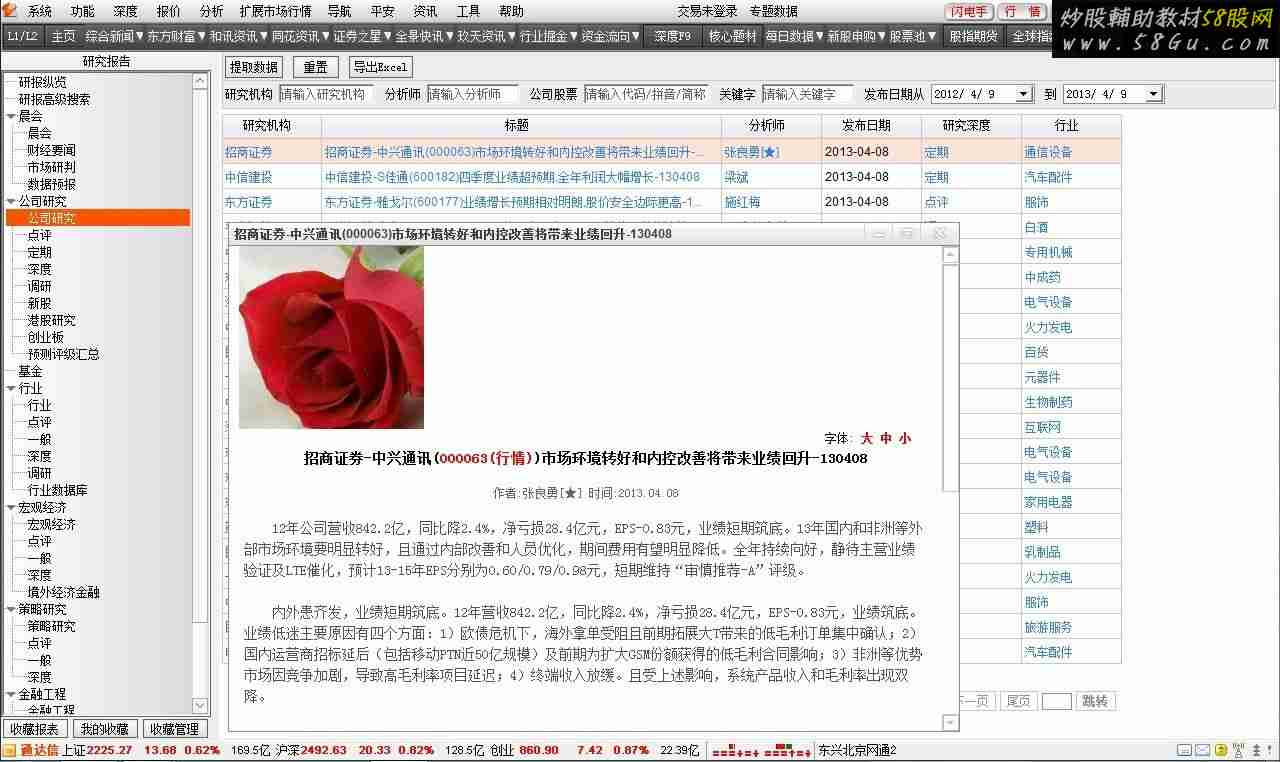Click the 跳转 page jump button
The width and height of the screenshot is (1280, 762).
pyautogui.click(x=1095, y=701)
